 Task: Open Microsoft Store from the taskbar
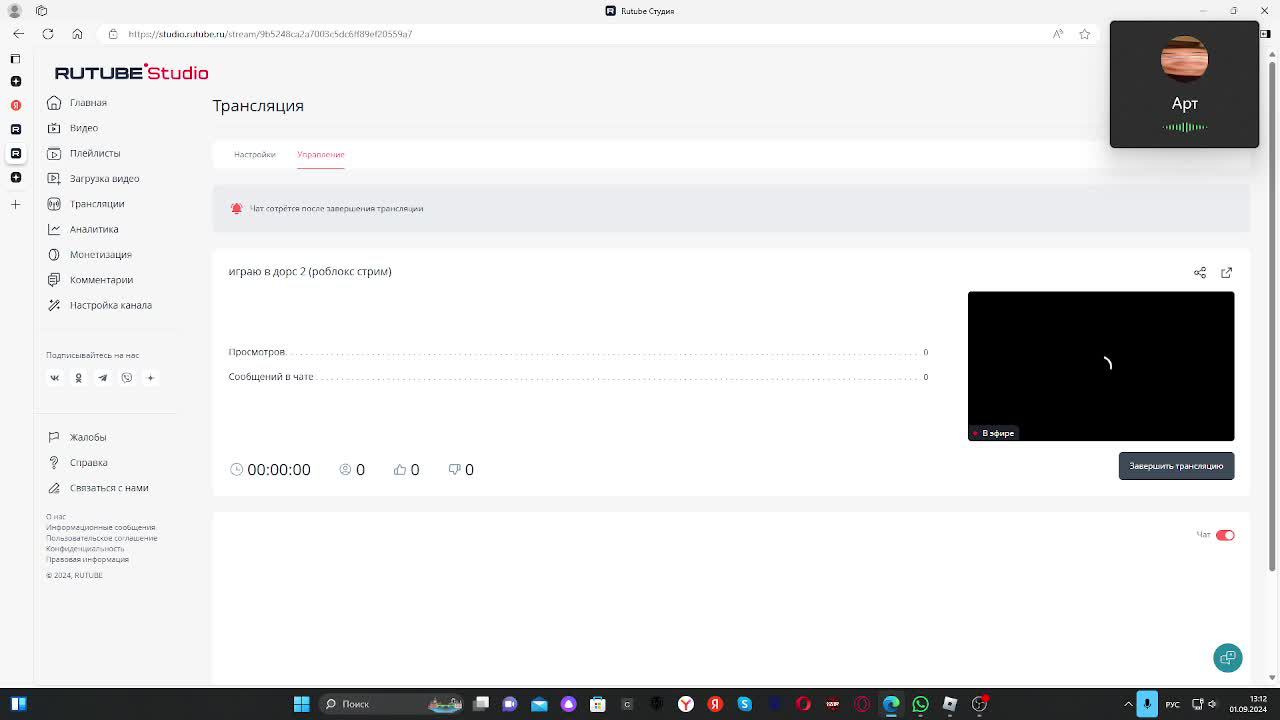pos(598,704)
